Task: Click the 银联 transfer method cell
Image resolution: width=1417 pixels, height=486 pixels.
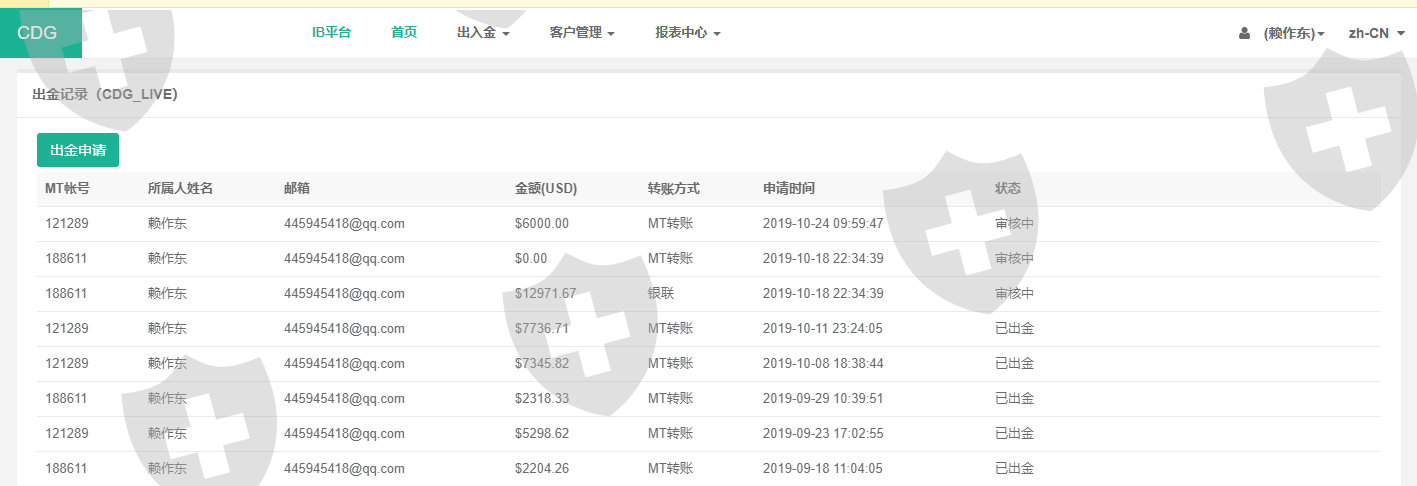Action: pos(660,294)
